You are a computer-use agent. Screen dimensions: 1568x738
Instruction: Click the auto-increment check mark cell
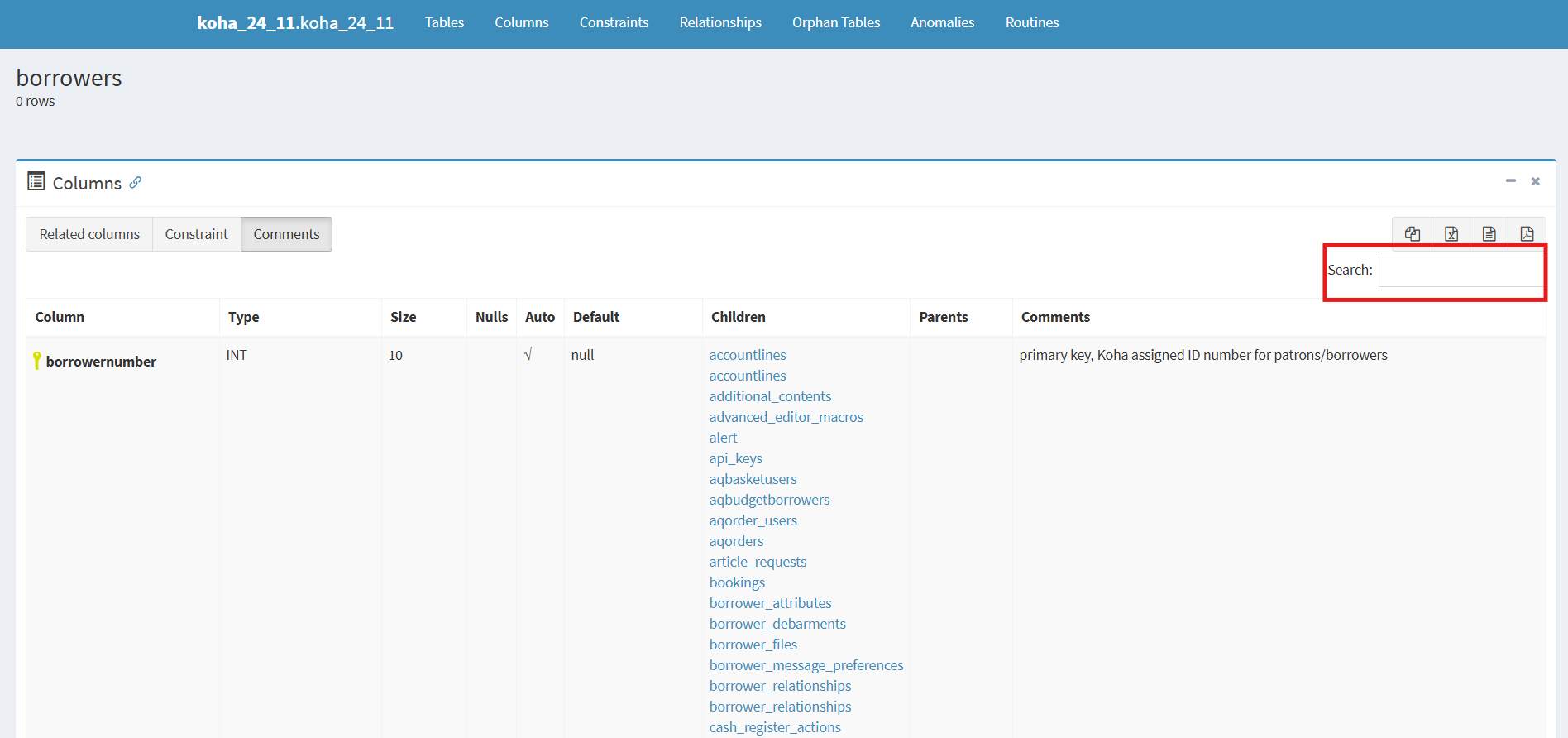click(528, 355)
